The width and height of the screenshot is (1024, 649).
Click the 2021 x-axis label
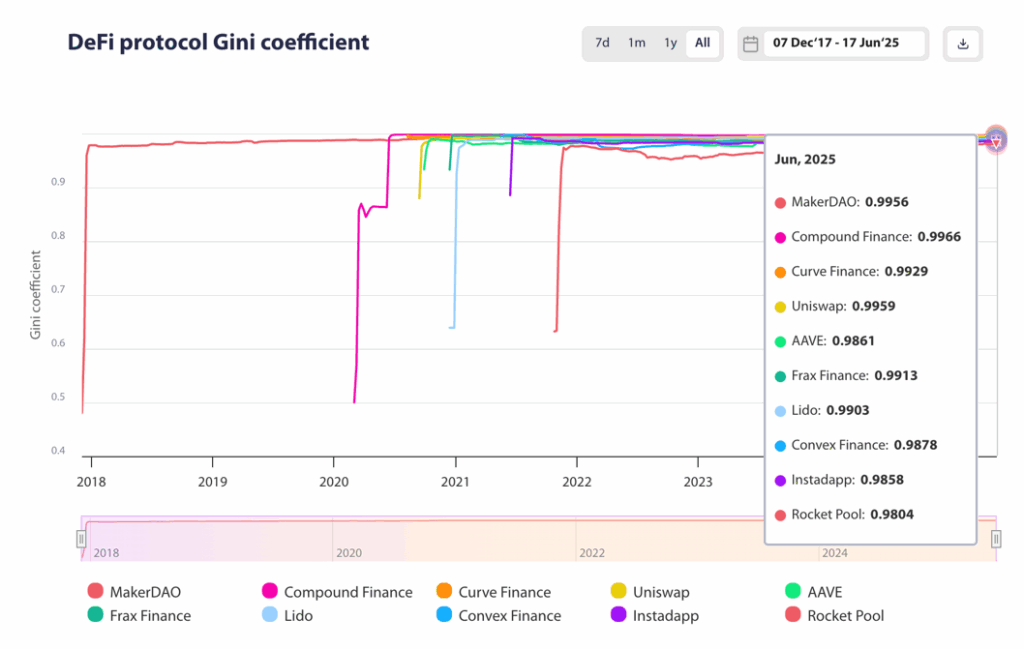click(x=455, y=482)
